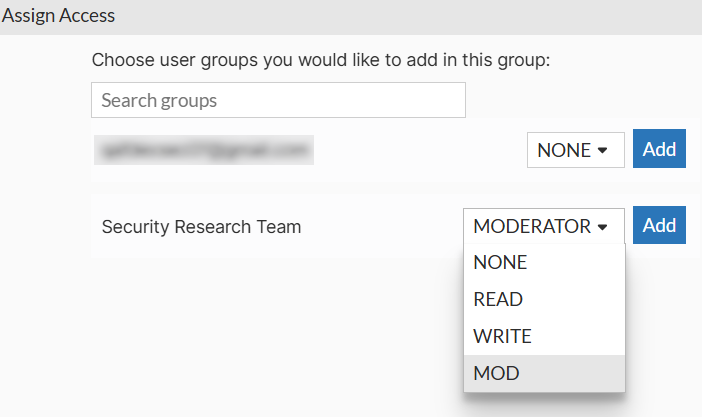
Task: Open the NONE access level dropdown
Action: tap(575, 150)
